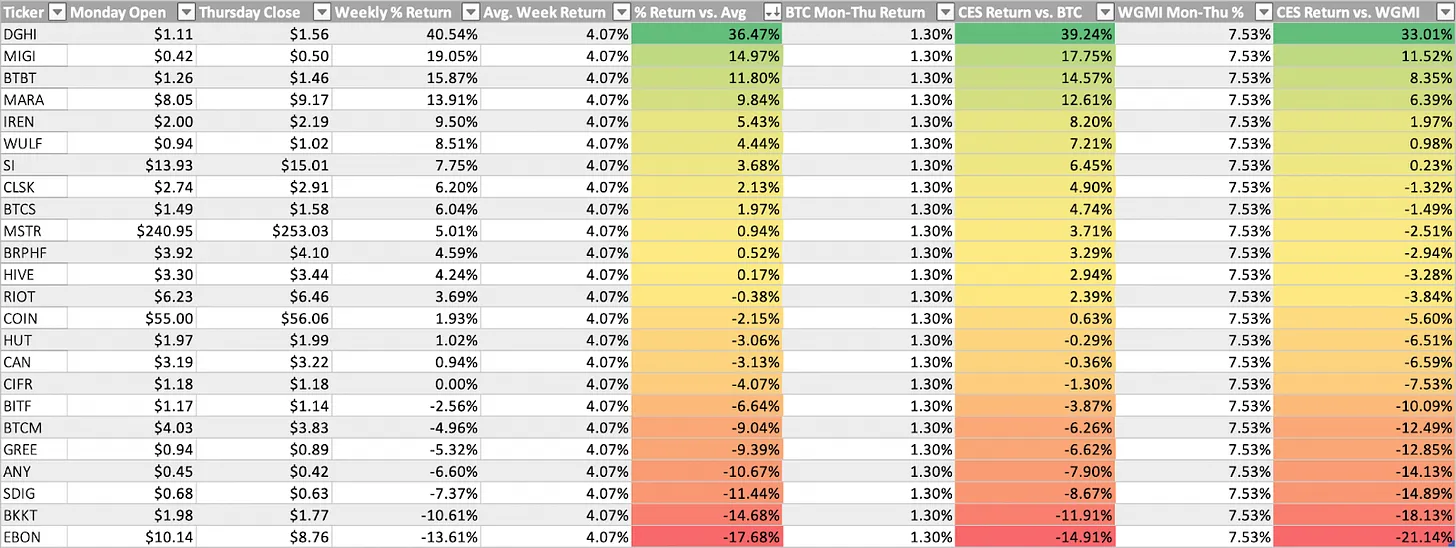
Task: Expand the Thursday Close filter arrow
Action: coord(321,12)
